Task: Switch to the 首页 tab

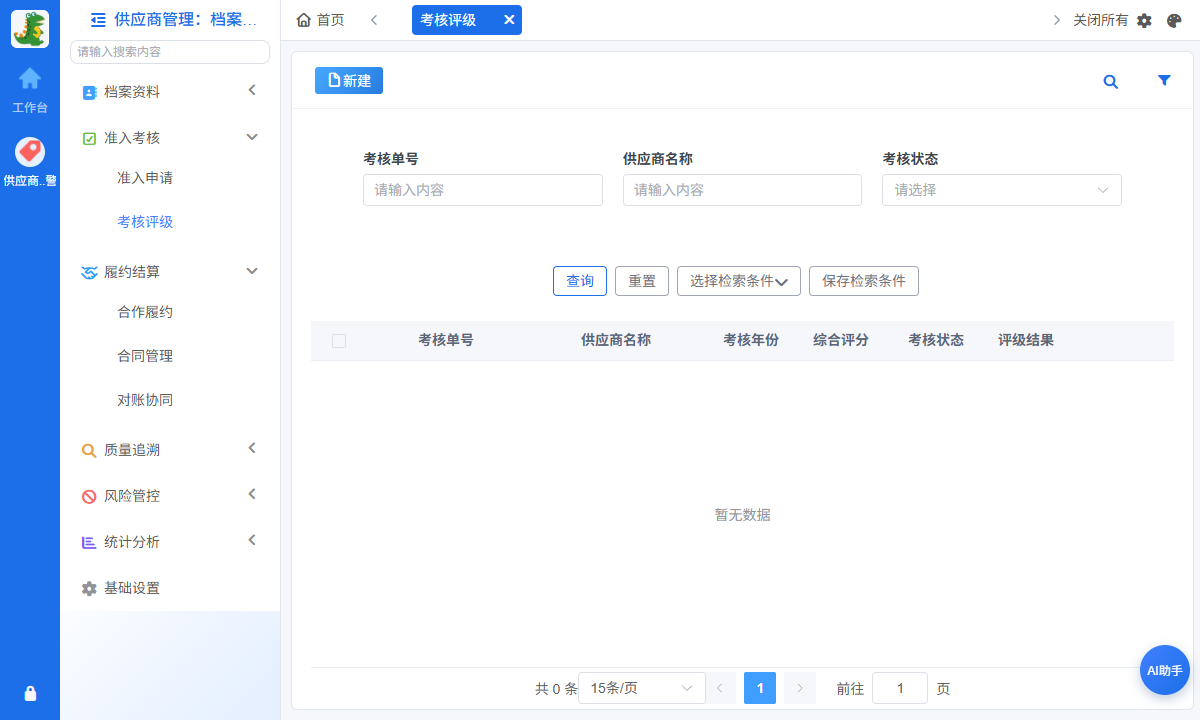Action: tap(321, 20)
